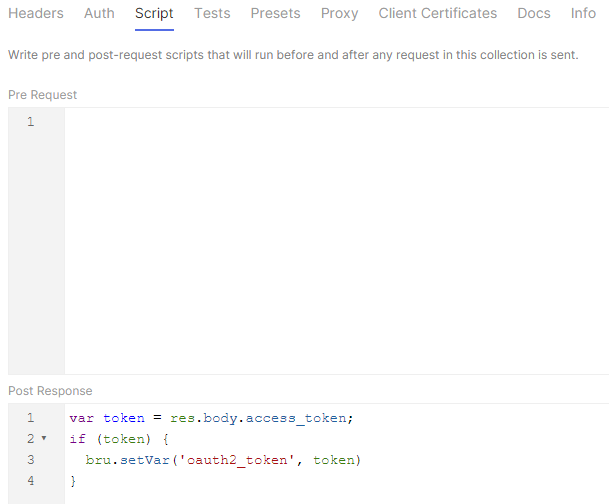Click the Pre Request section label
Viewport: 609px width, 504px height.
click(42, 95)
